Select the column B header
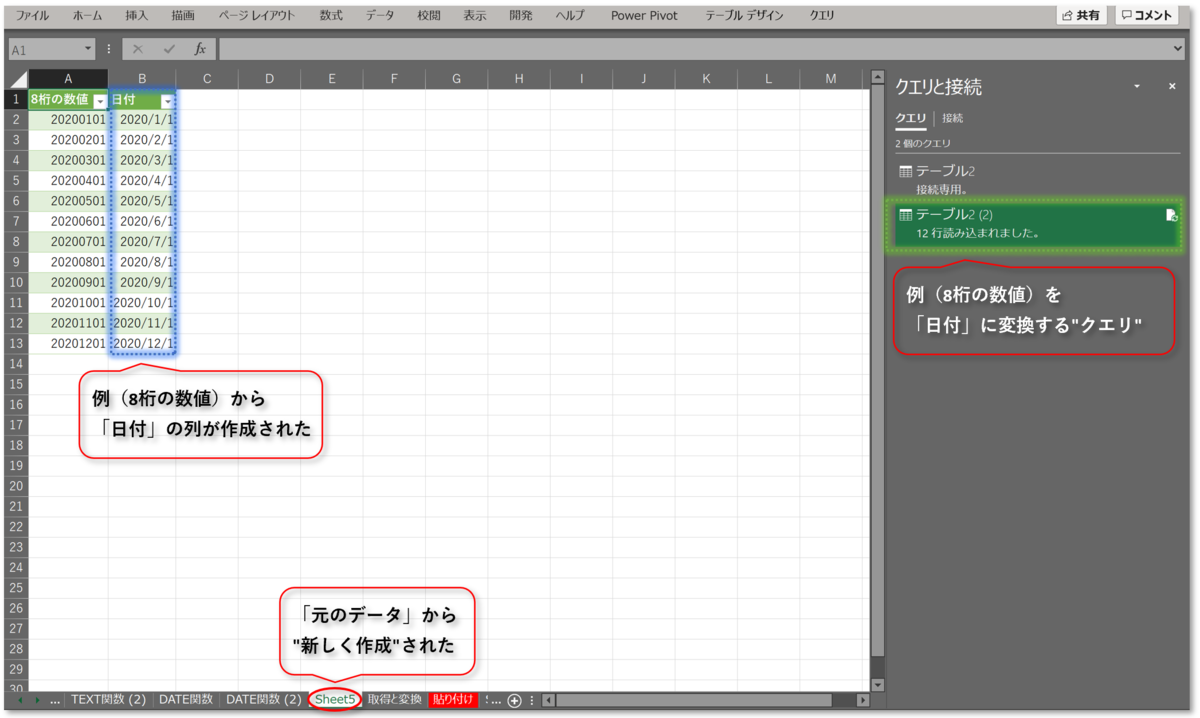Viewport: 1200px width, 718px height. [142, 79]
